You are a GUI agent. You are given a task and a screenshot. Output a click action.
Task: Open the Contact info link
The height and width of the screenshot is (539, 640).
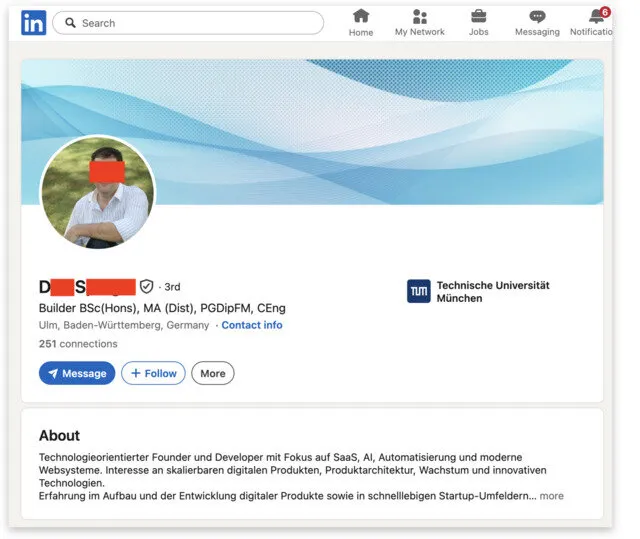[x=252, y=325]
